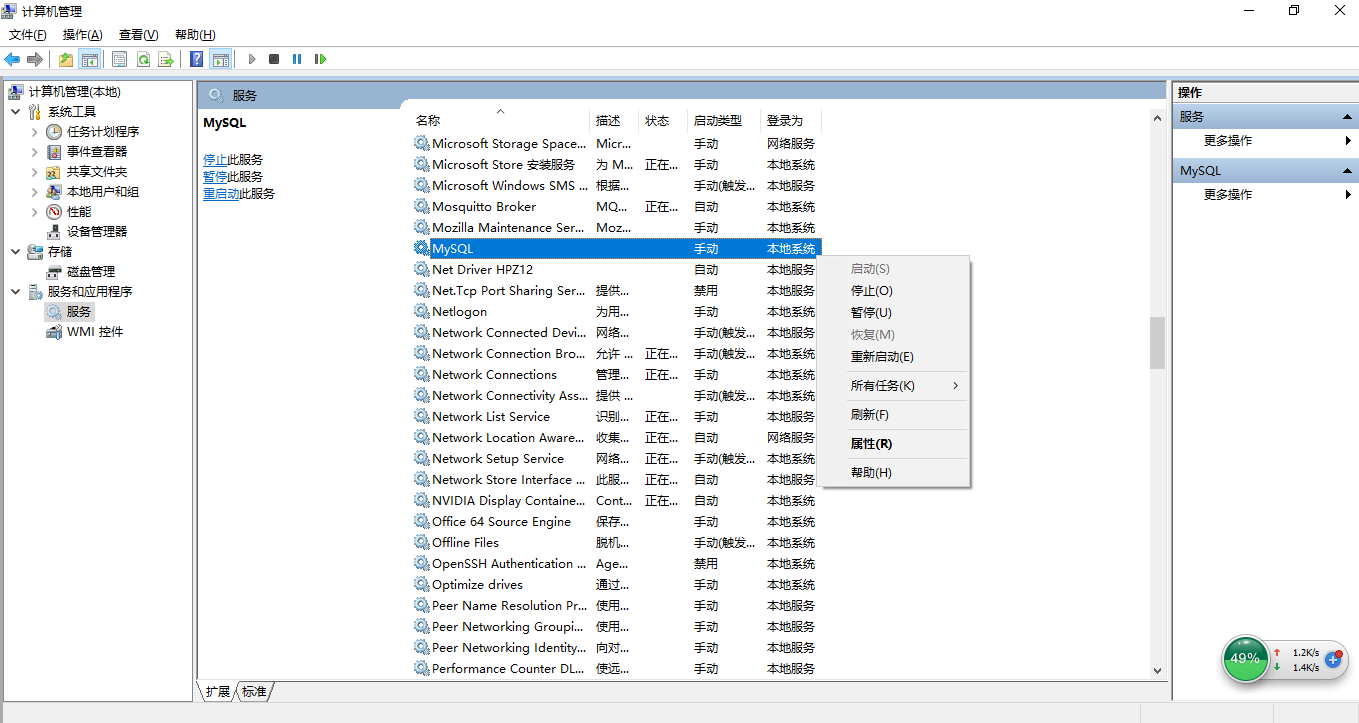
Task: Collapse the 服务和应用程序 tree node
Action: 15,292
